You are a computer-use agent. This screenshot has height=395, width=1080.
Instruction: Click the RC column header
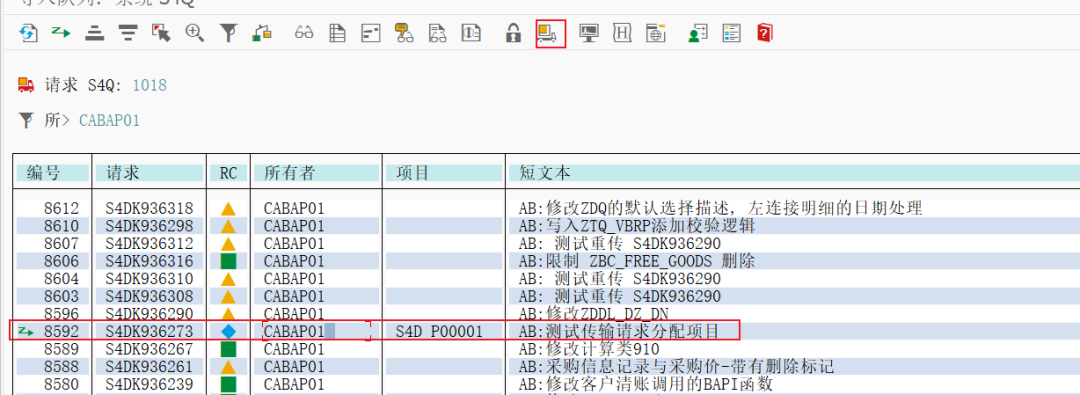point(229,172)
